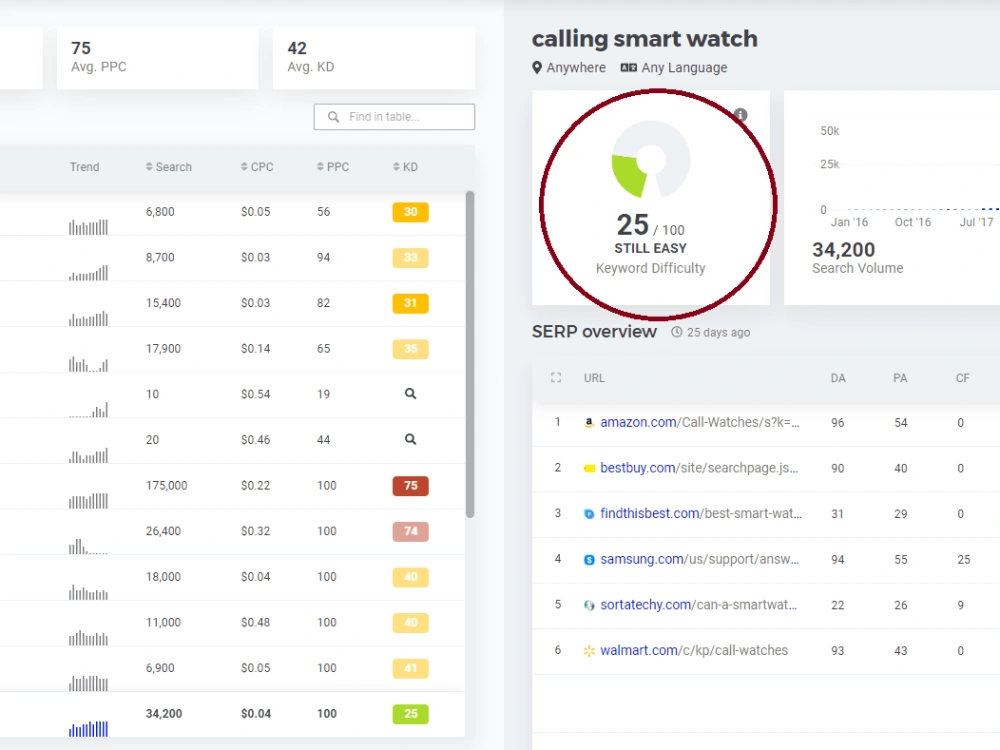Screen dimensions: 1000x750
Task: Click the orange KD badge 30
Action: pos(411,212)
